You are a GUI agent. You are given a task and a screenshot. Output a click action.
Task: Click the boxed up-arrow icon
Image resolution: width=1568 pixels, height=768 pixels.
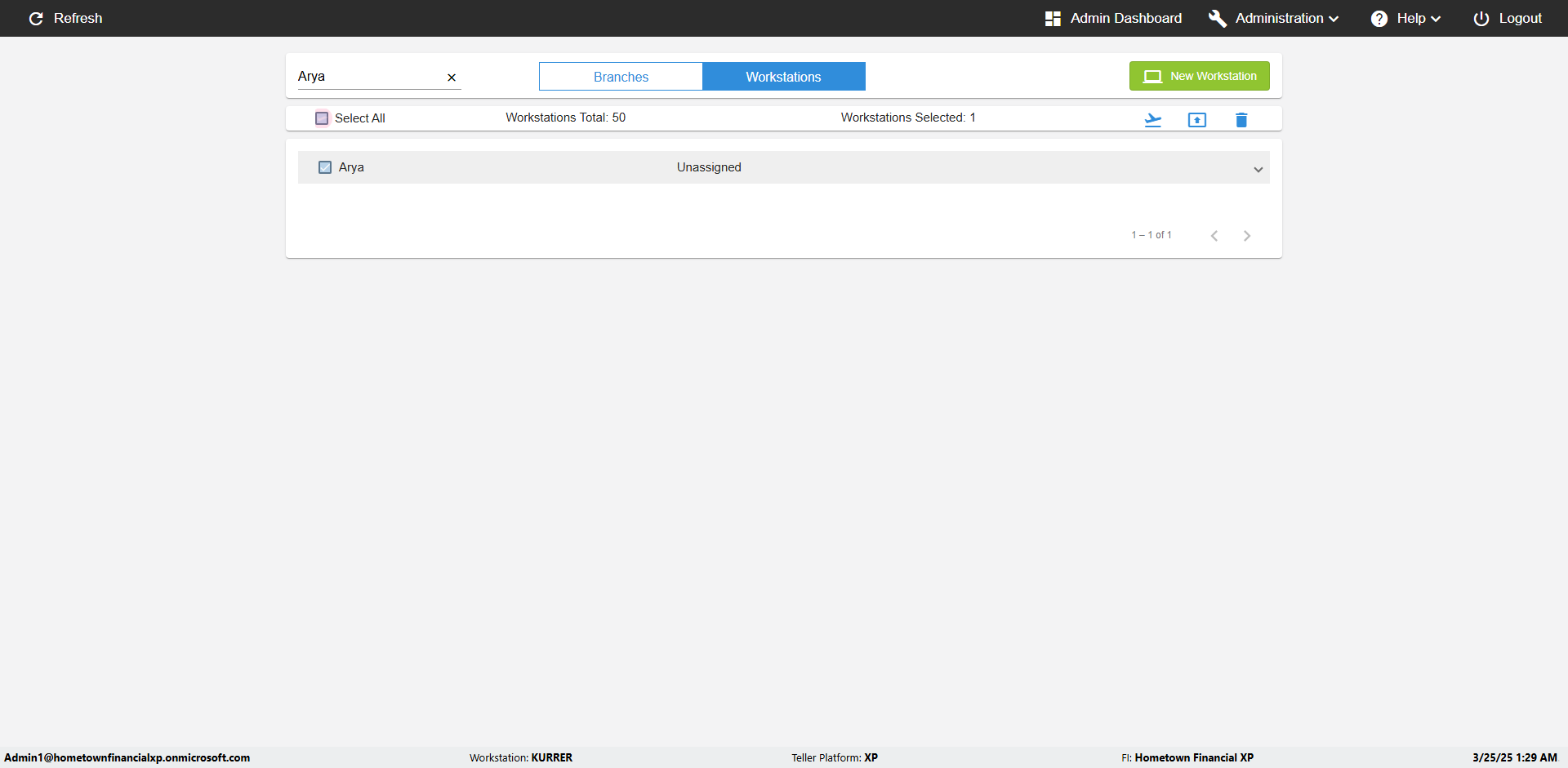1196,120
